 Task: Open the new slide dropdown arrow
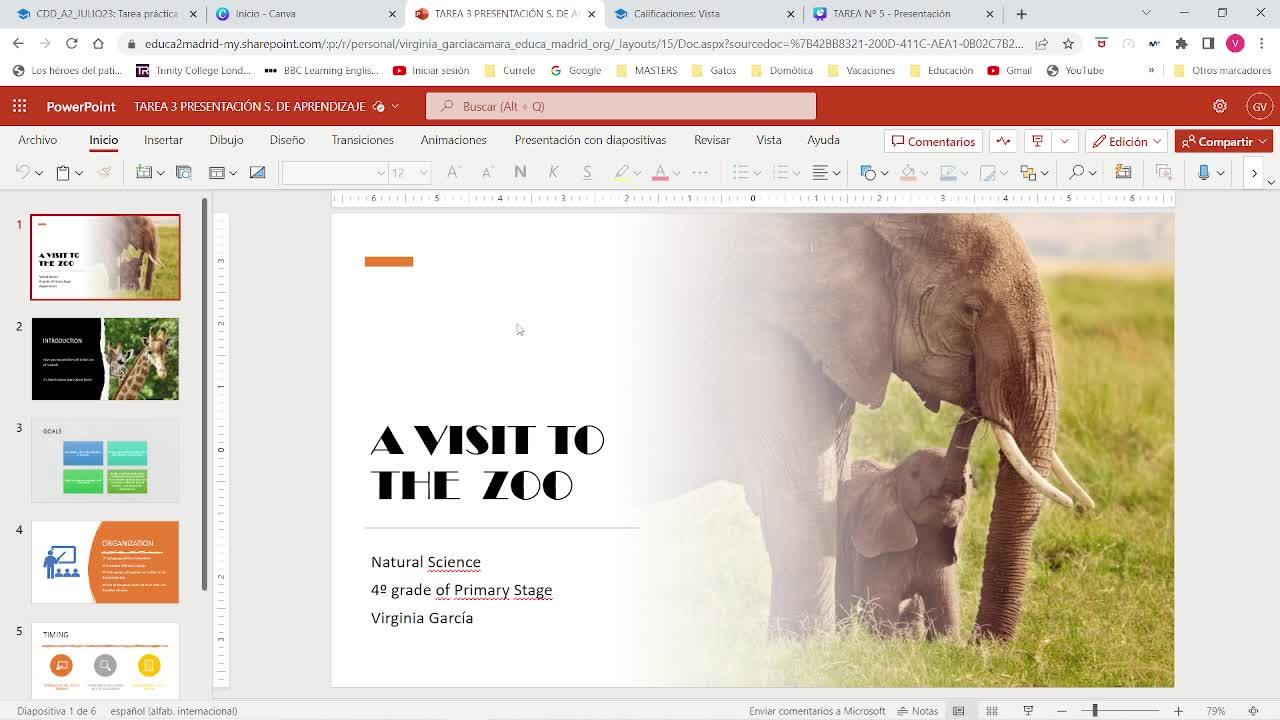161,173
